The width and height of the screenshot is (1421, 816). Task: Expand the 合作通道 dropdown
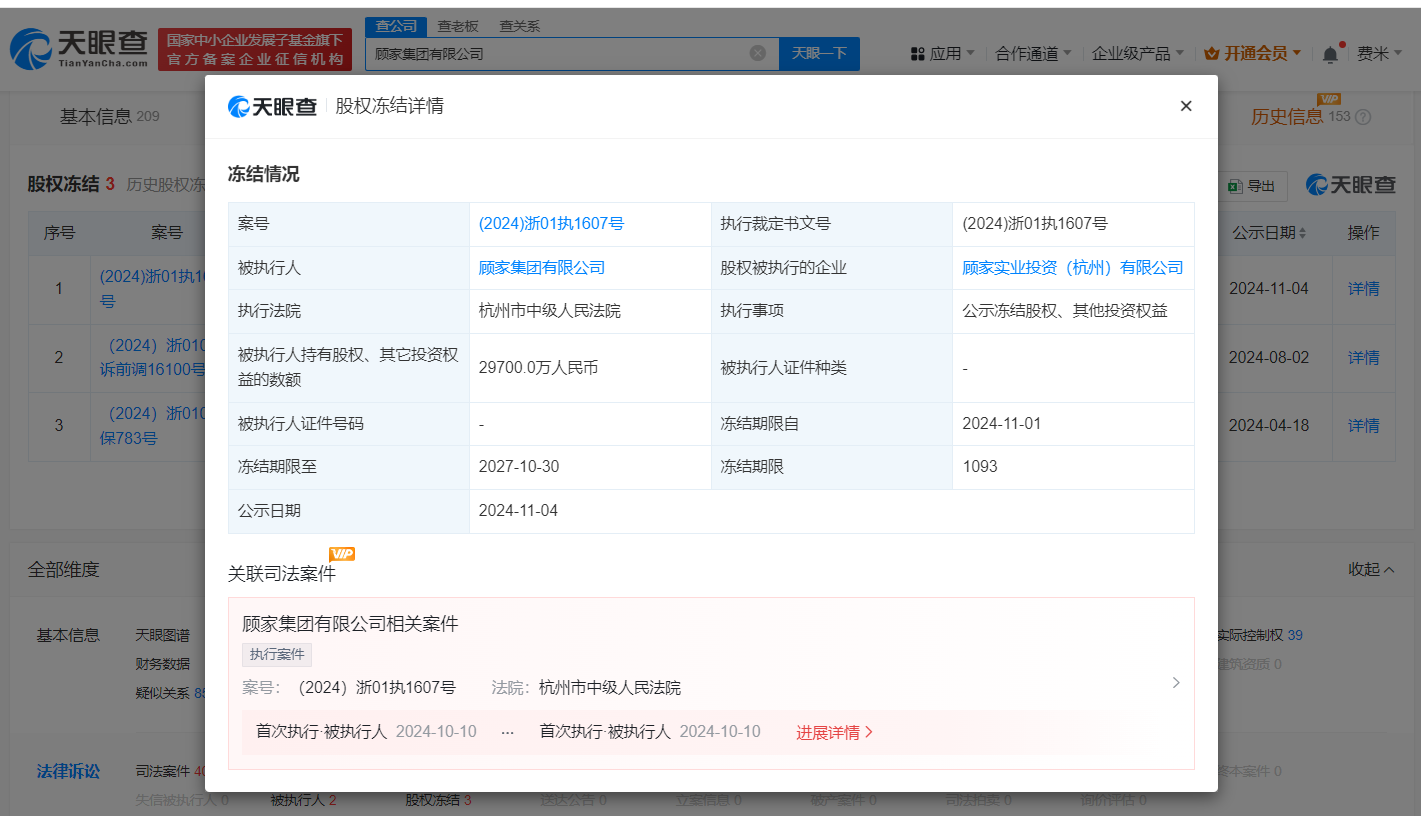(x=1034, y=54)
